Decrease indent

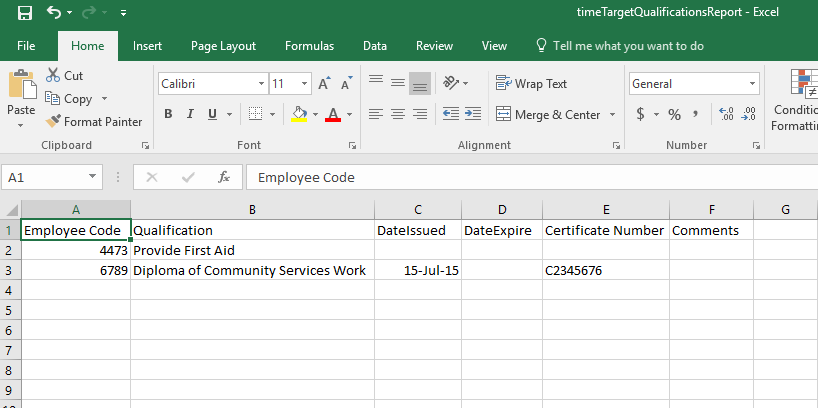pos(451,114)
